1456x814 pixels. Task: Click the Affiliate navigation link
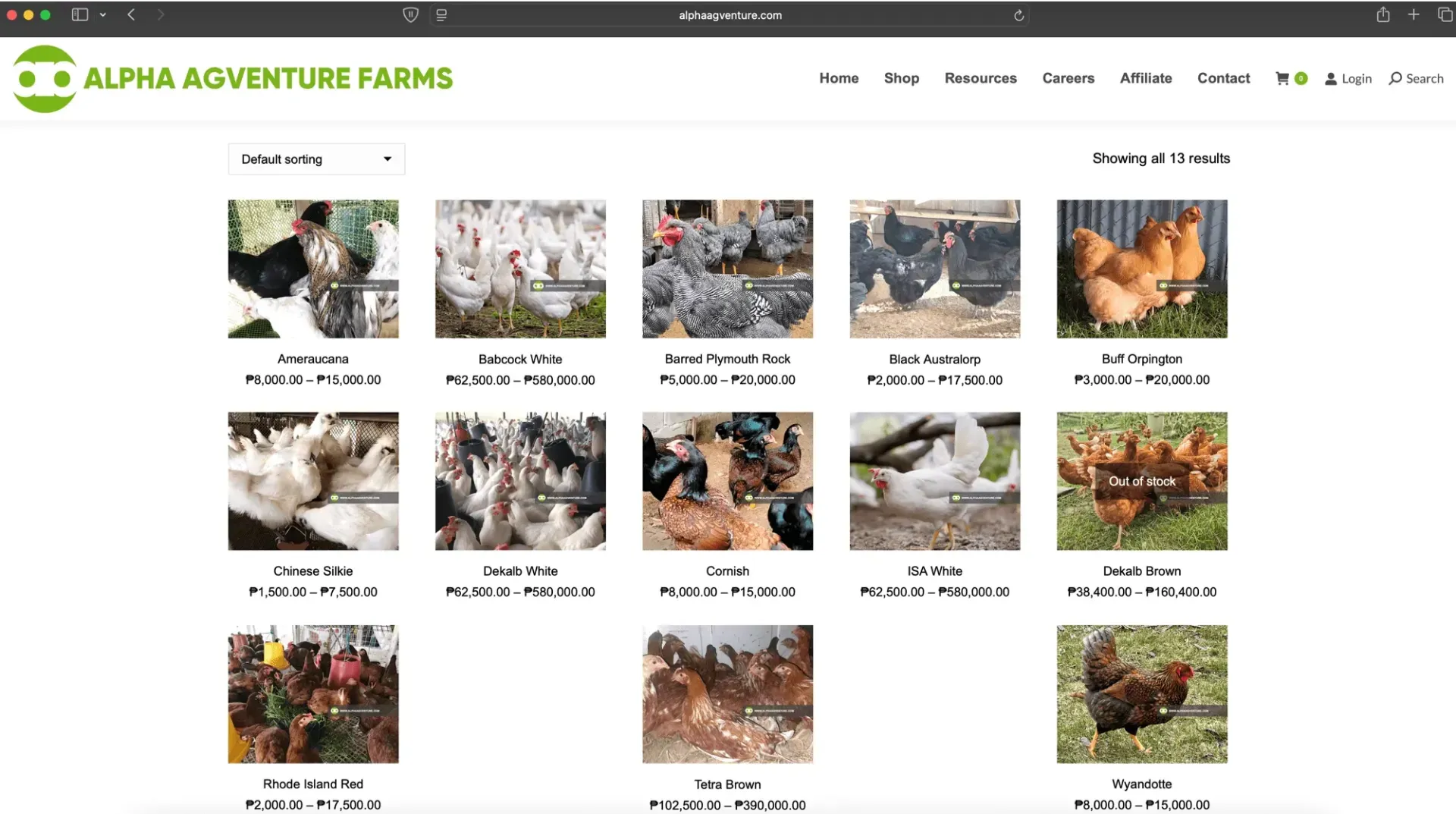pos(1145,78)
